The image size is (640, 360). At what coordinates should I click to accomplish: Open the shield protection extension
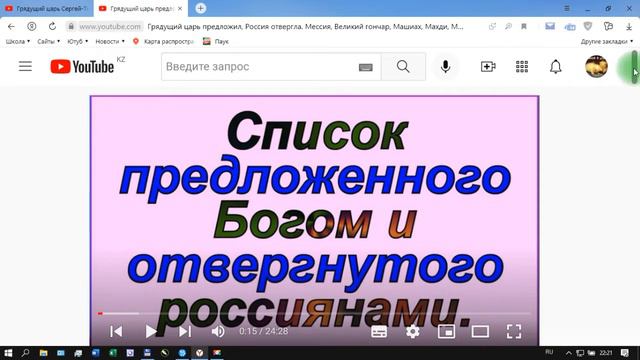point(588,27)
